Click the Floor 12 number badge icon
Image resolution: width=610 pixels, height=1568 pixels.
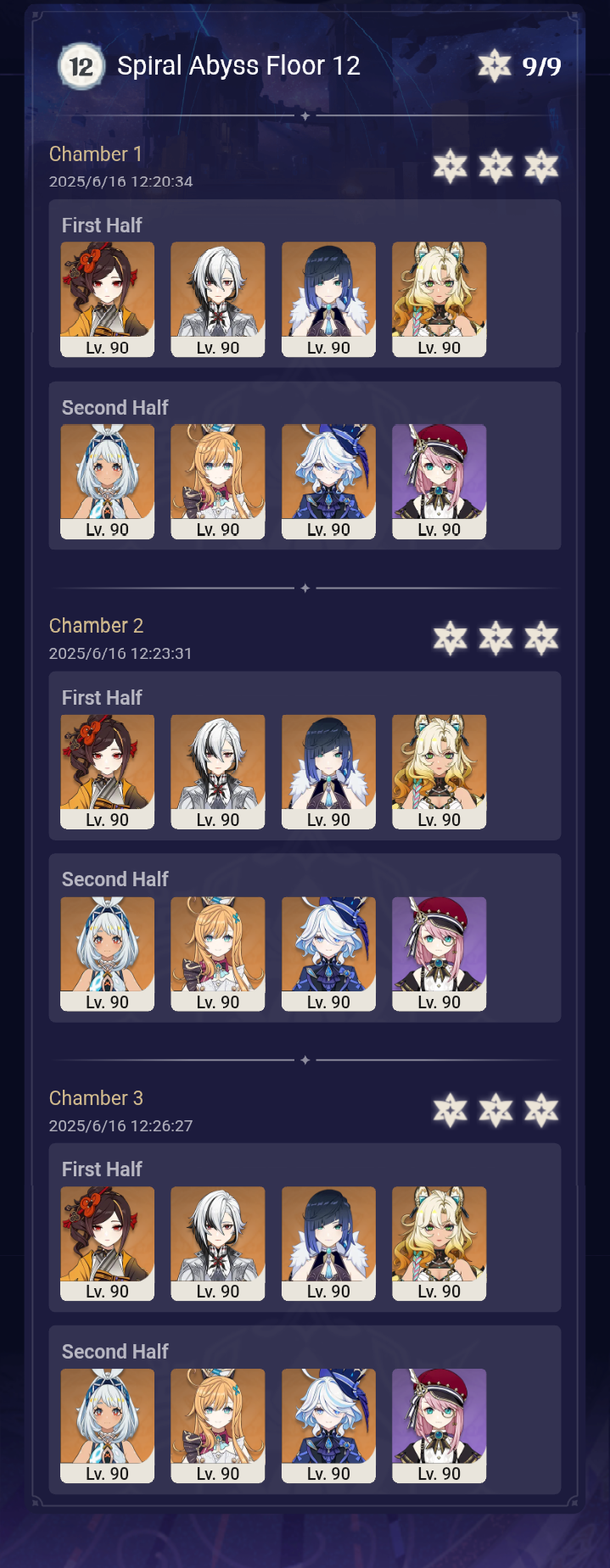click(x=81, y=66)
